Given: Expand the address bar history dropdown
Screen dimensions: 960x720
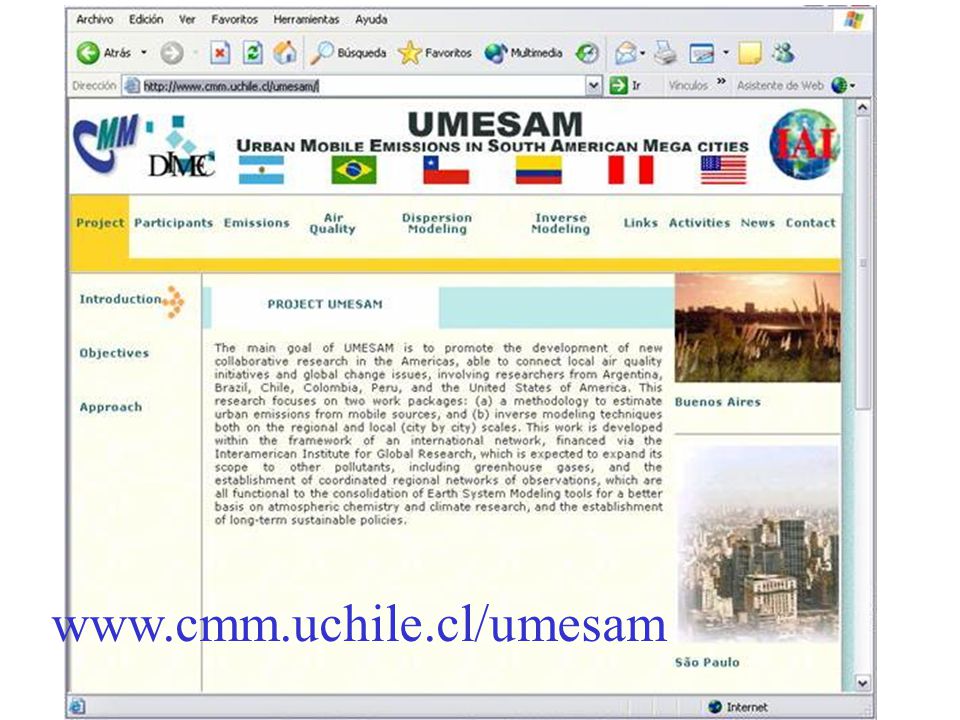Looking at the screenshot, I should click(x=593, y=86).
